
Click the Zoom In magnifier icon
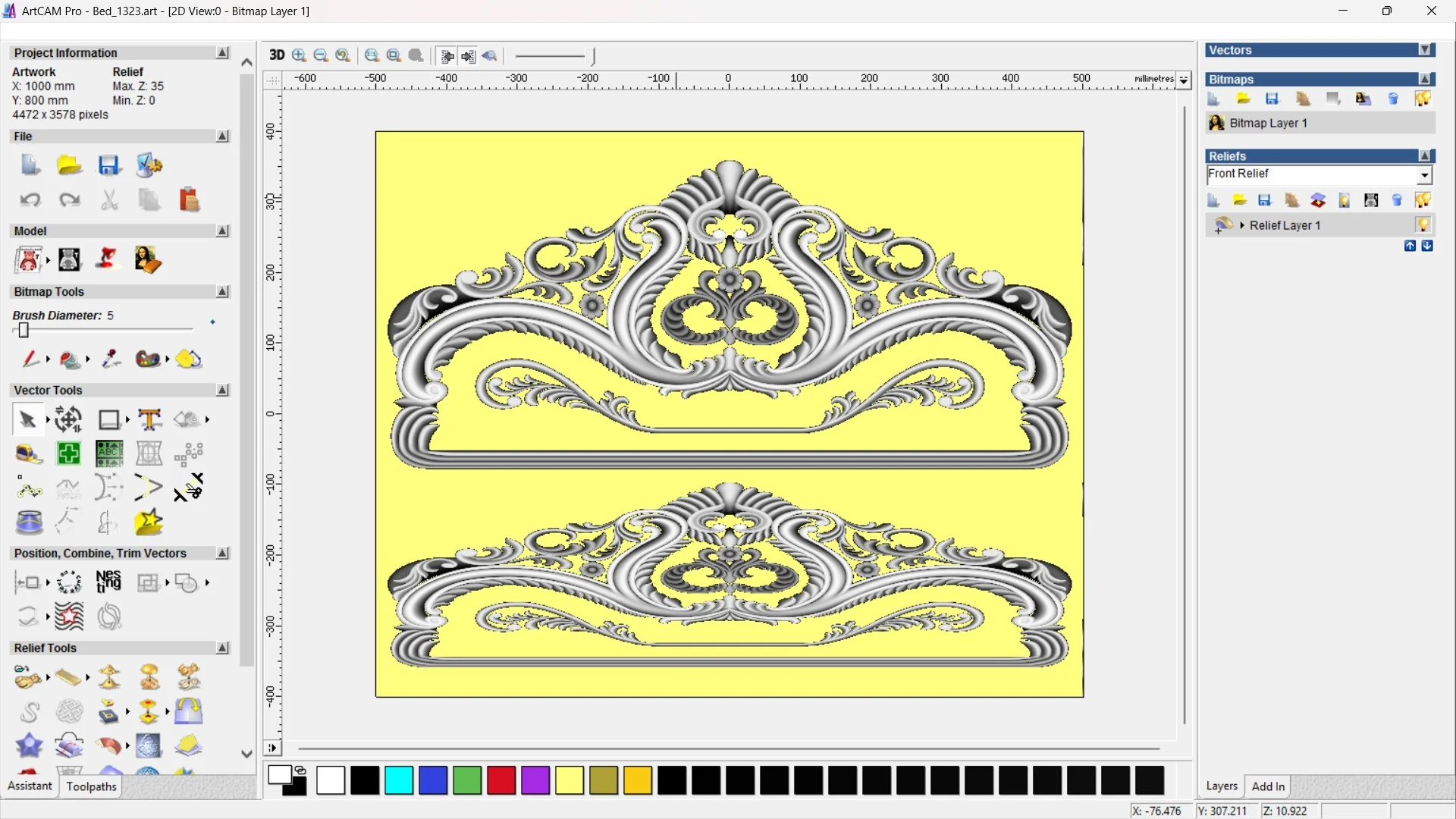(299, 55)
